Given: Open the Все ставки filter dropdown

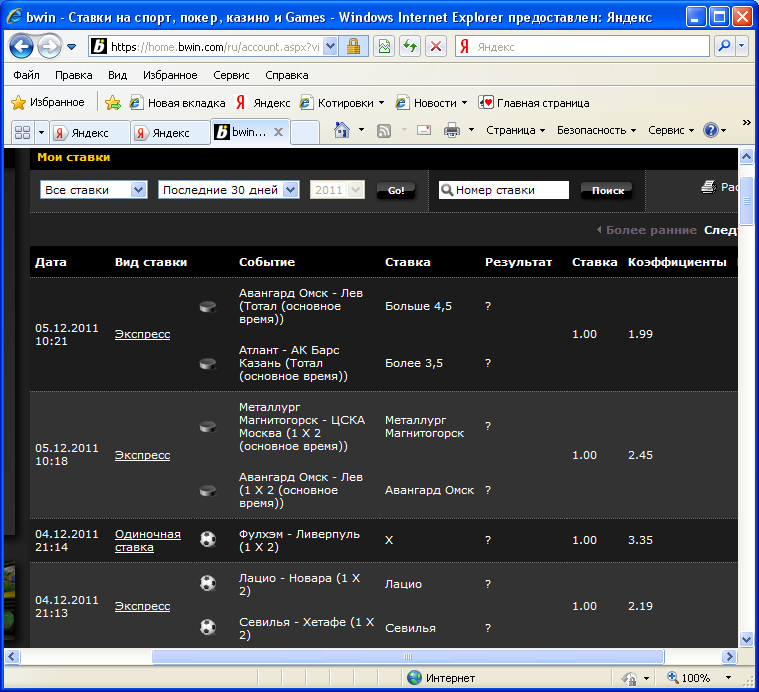Looking at the screenshot, I should point(93,190).
